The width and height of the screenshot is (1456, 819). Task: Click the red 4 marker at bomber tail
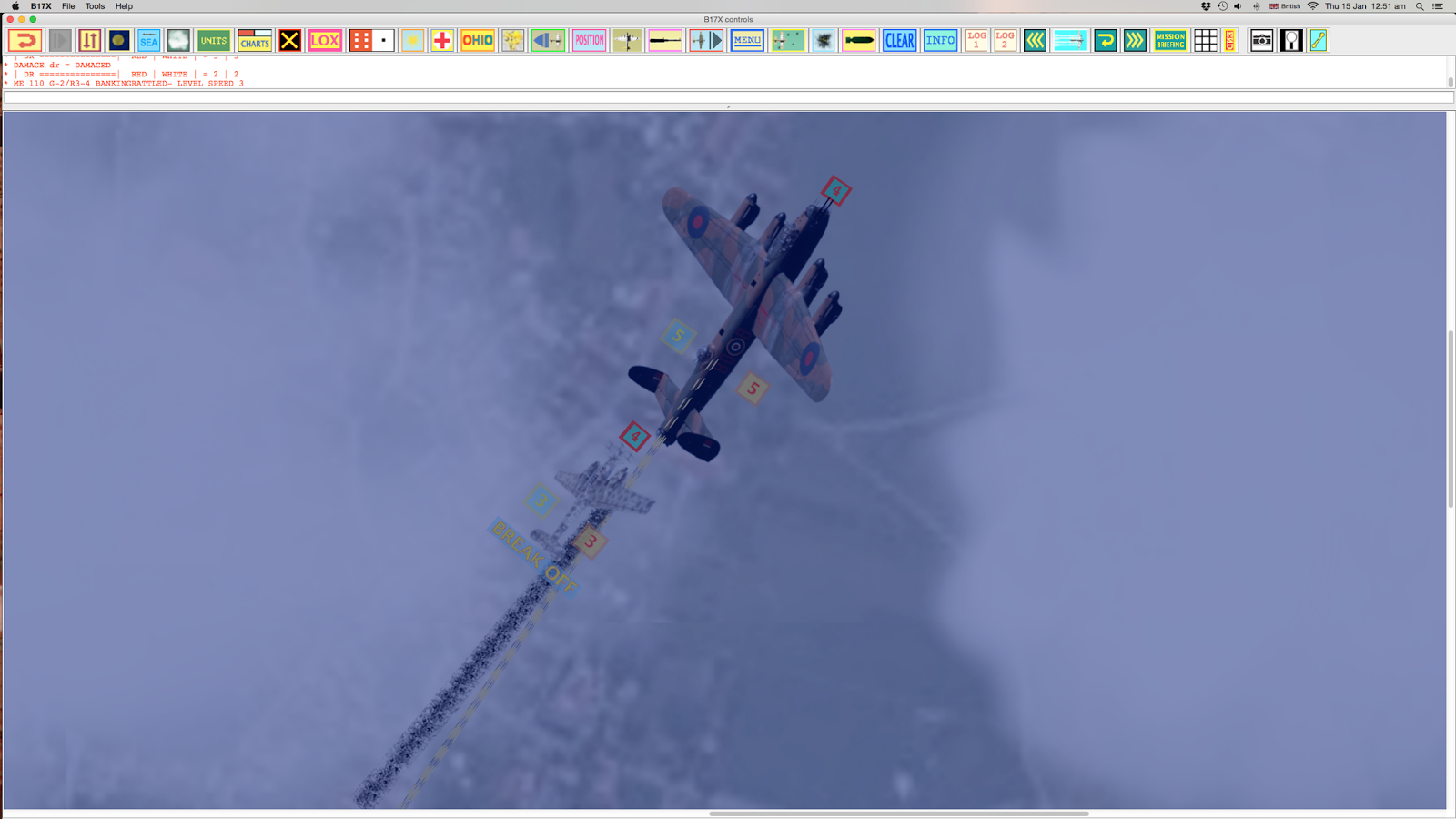[x=634, y=437]
